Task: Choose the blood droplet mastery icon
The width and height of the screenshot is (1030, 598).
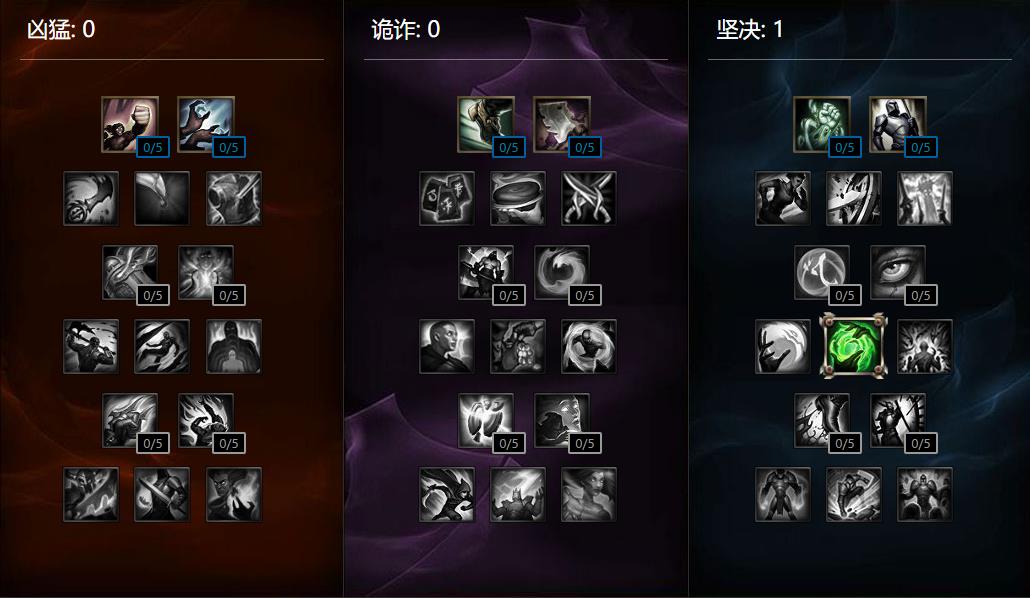Action: click(162, 198)
